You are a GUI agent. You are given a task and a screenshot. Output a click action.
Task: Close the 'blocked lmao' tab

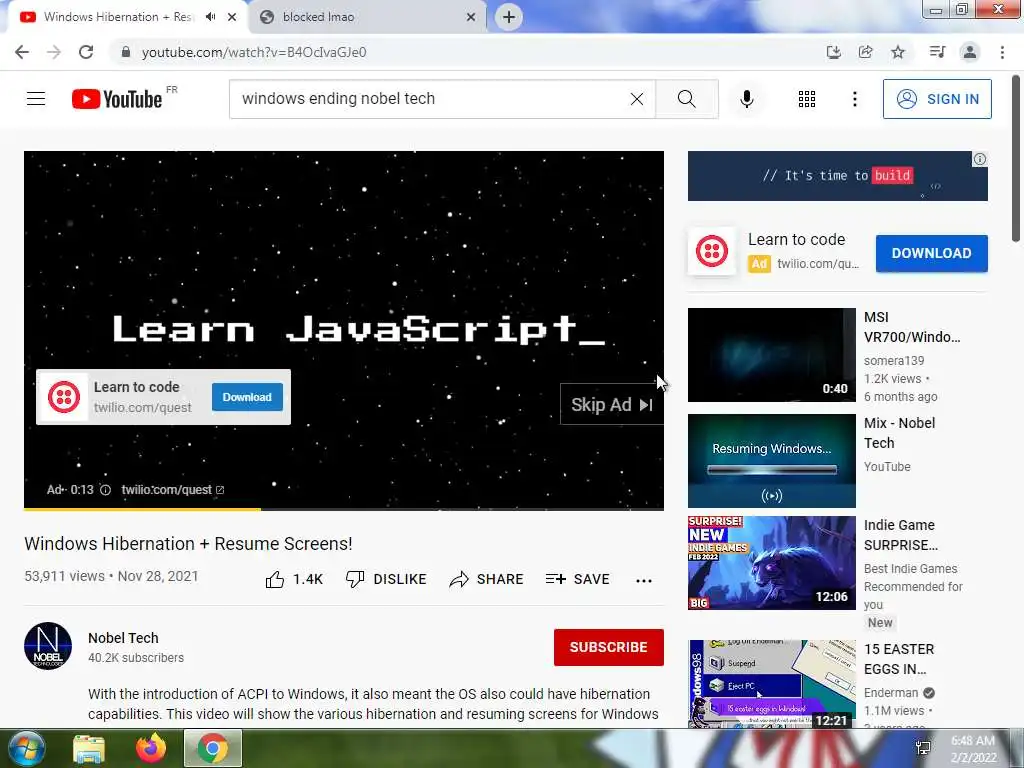pos(471,17)
